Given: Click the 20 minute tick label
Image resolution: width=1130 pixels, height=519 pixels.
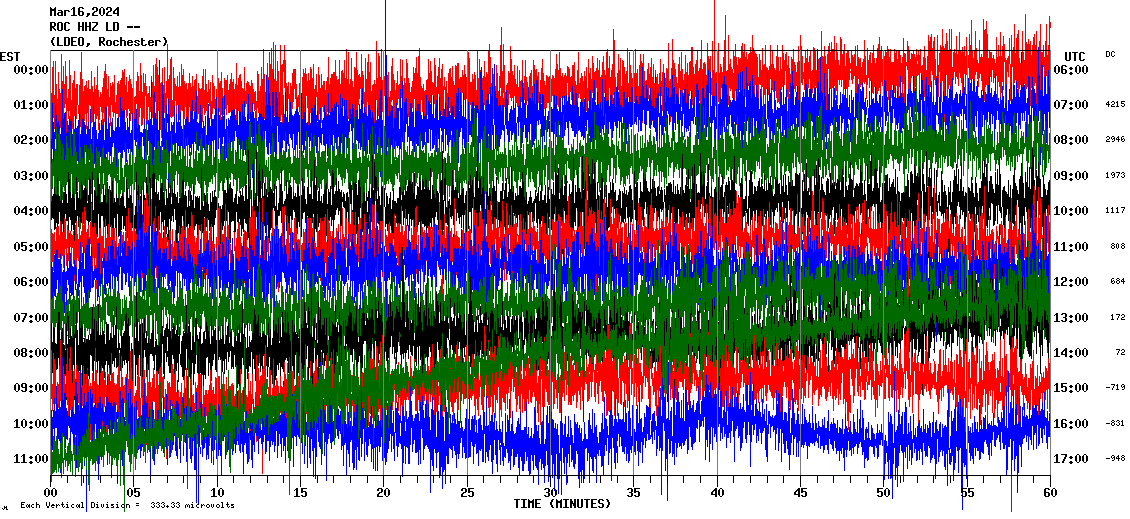Looking at the screenshot, I should (384, 493).
